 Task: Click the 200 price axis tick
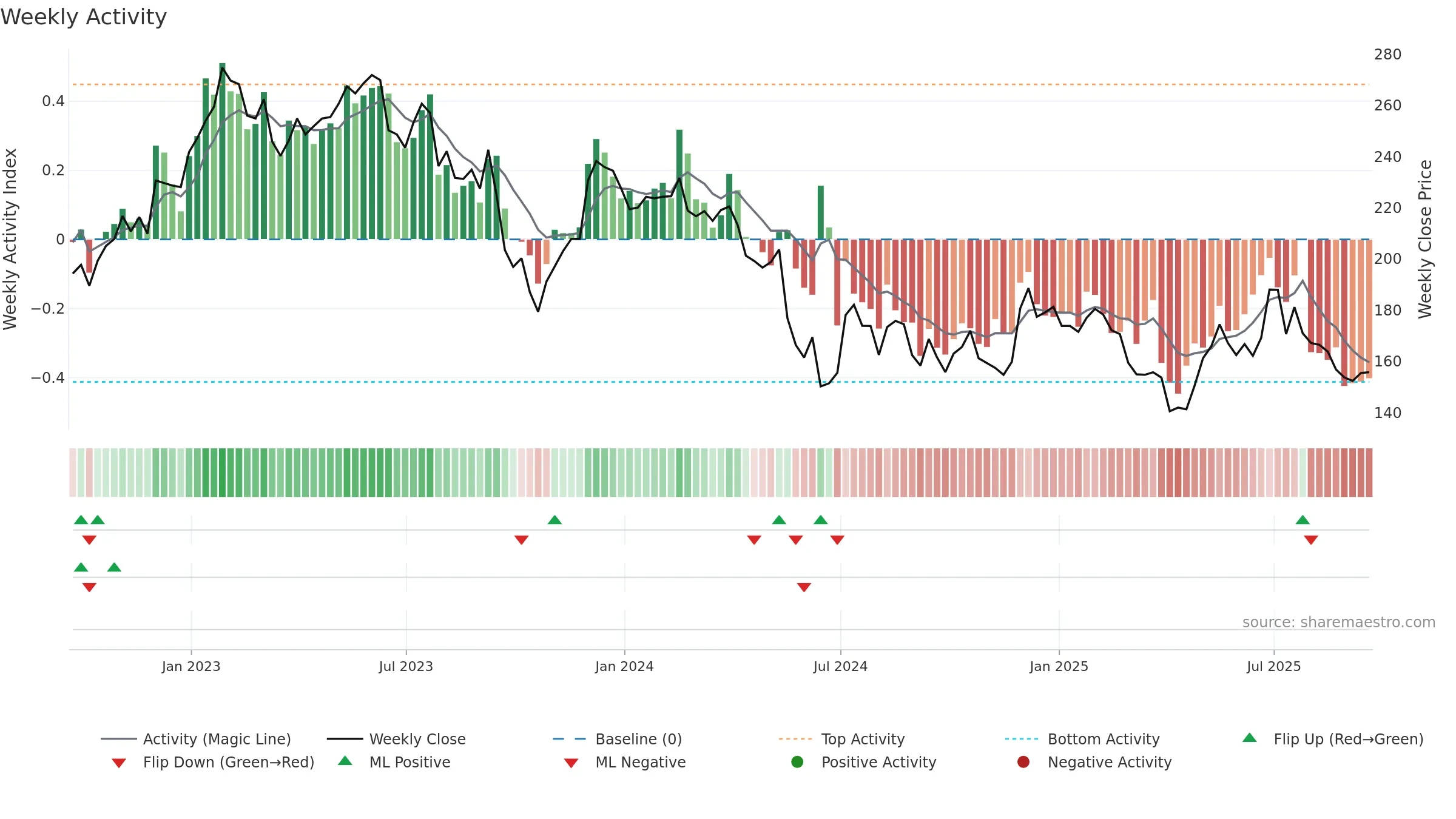pyautogui.click(x=1388, y=259)
